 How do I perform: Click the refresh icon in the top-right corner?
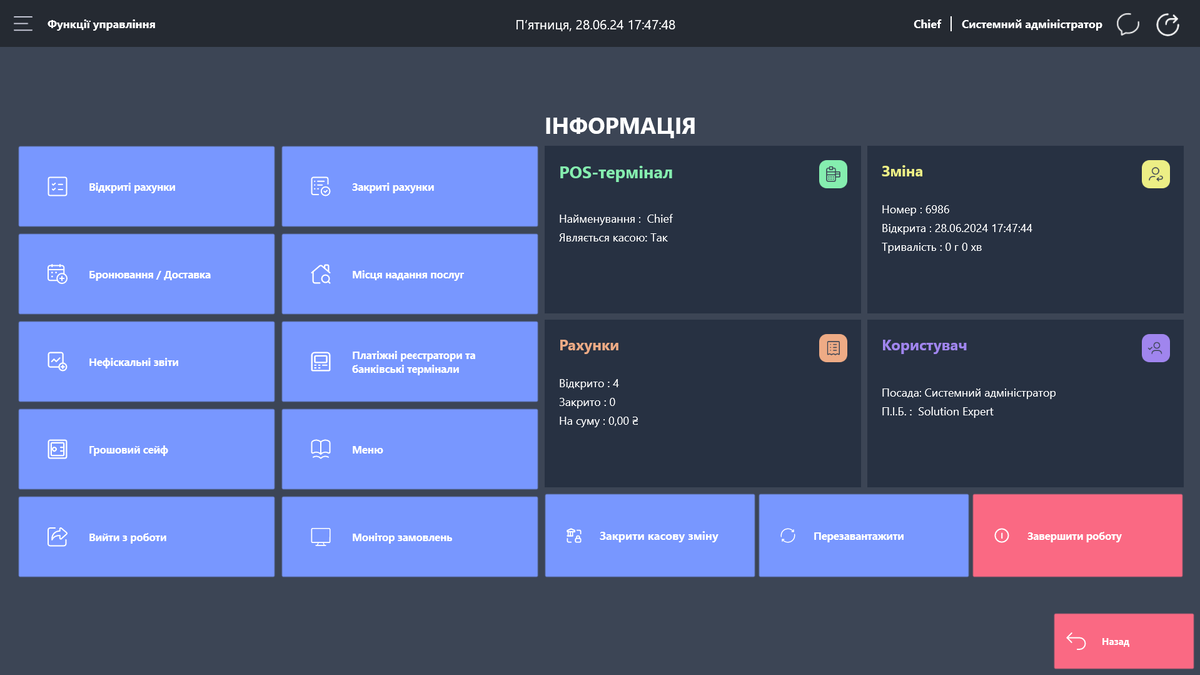[1168, 24]
